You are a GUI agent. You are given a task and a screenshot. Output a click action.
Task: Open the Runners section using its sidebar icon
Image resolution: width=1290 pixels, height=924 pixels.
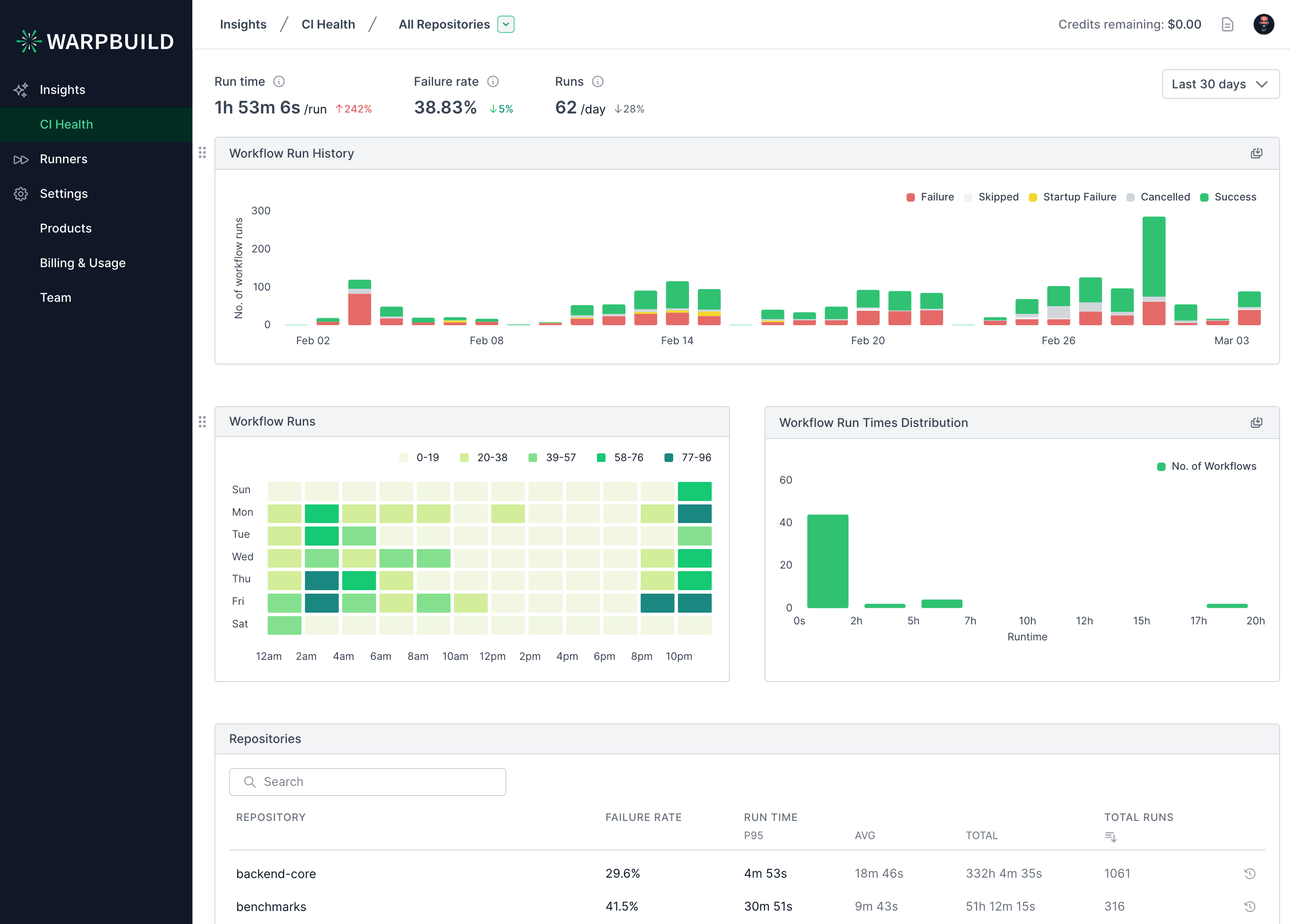[x=21, y=159]
